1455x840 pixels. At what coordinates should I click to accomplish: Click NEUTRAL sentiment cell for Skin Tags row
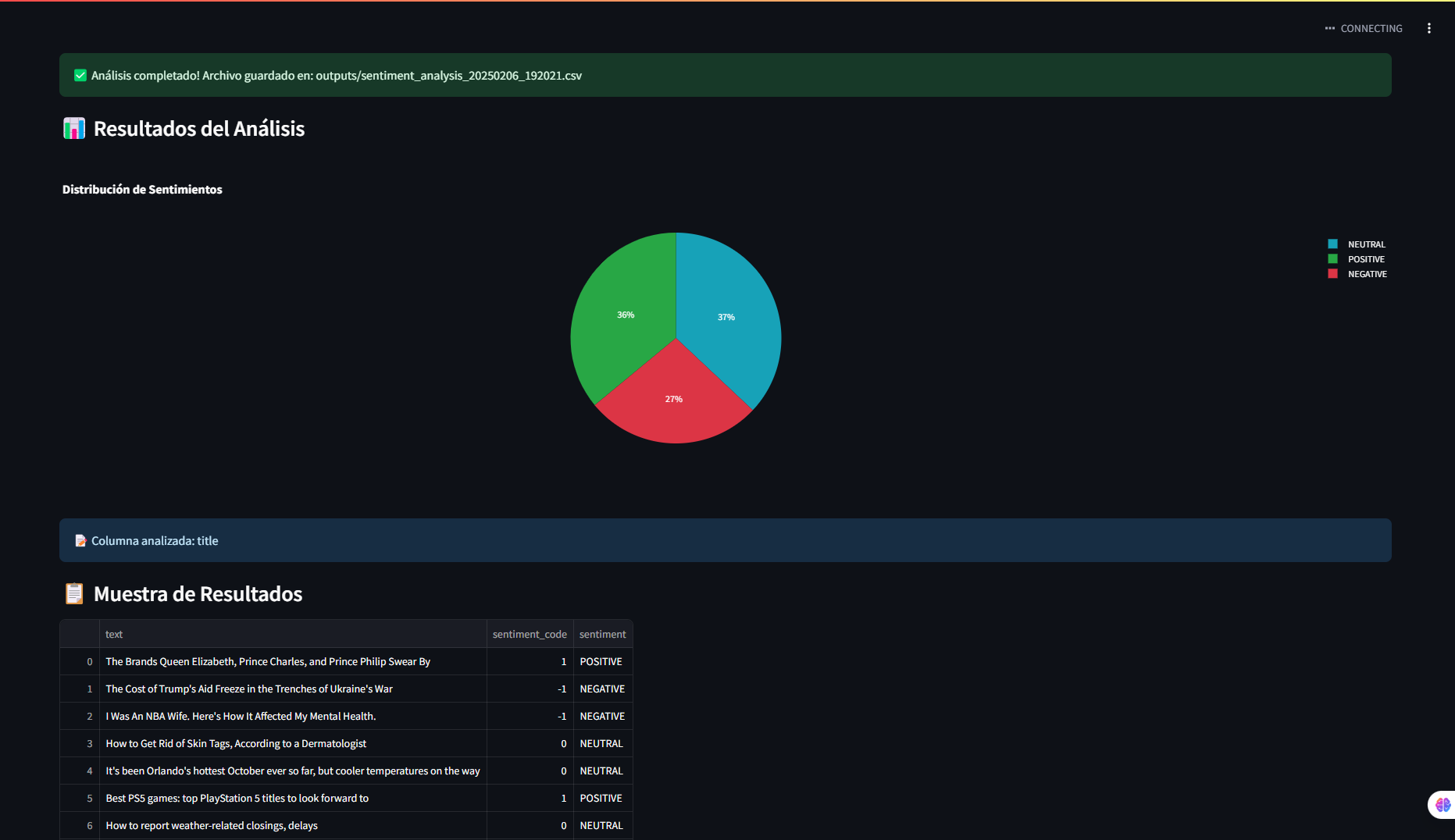(x=603, y=743)
